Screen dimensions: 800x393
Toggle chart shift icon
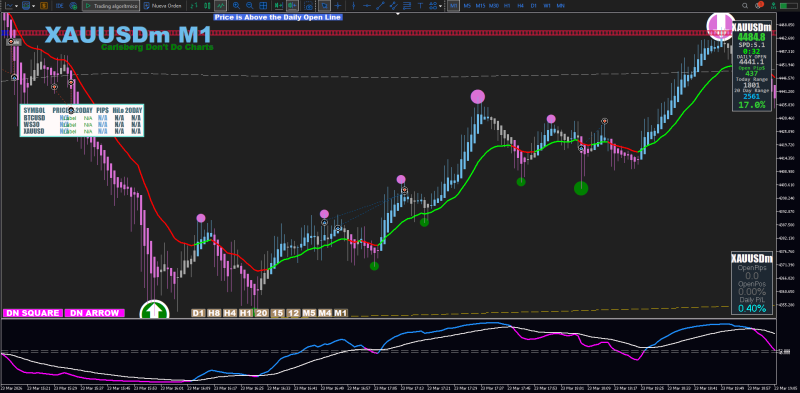pos(292,6)
